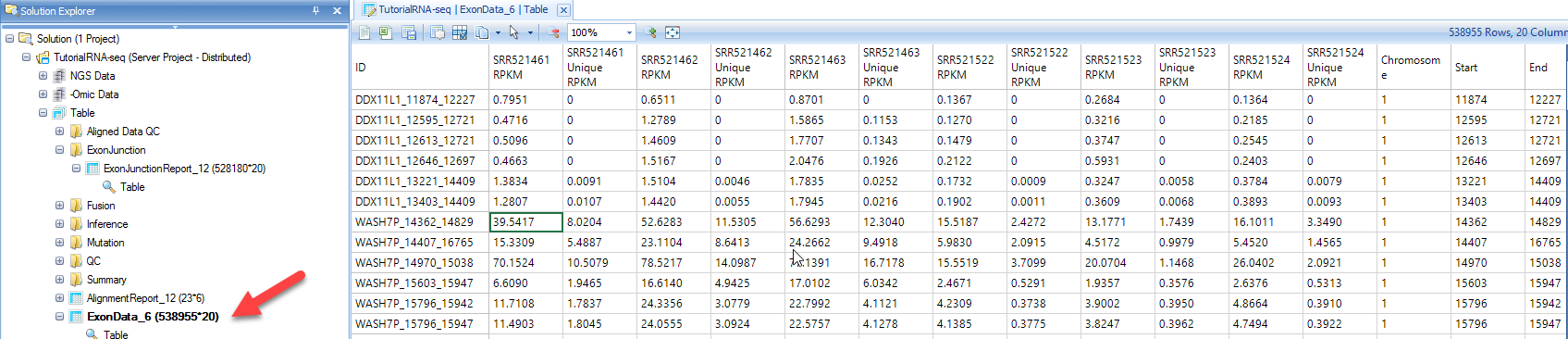Click the zoom out magnifier icon
Viewport: 1568px width, 339px height.
553,32
